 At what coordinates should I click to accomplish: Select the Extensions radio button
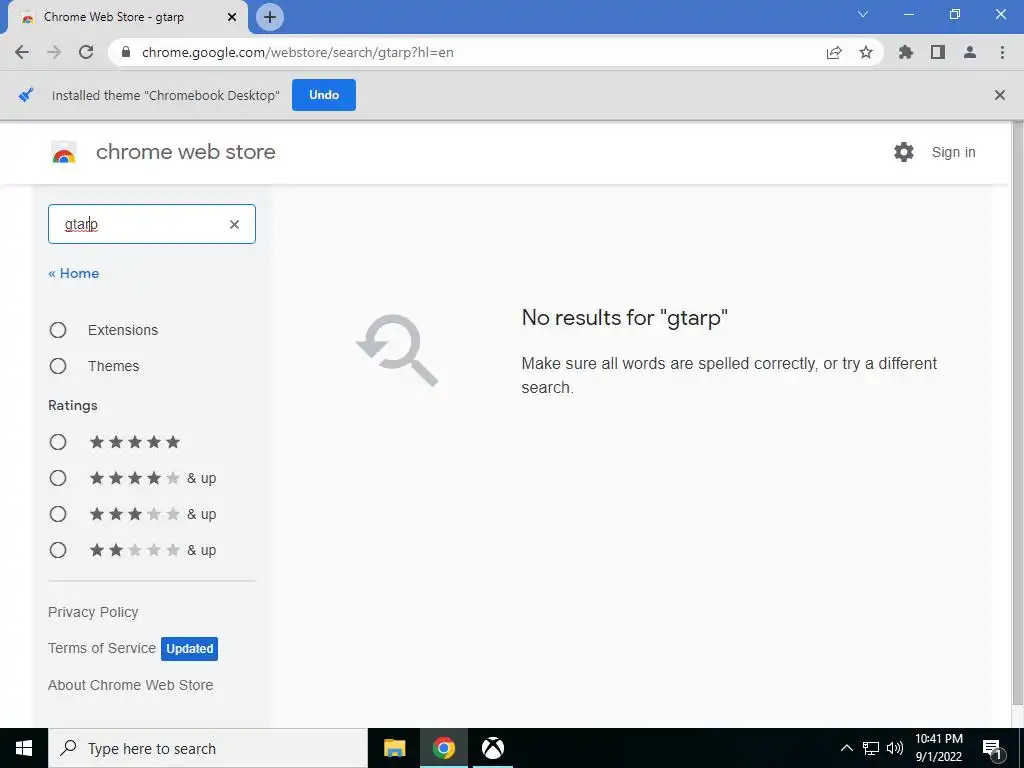point(58,330)
